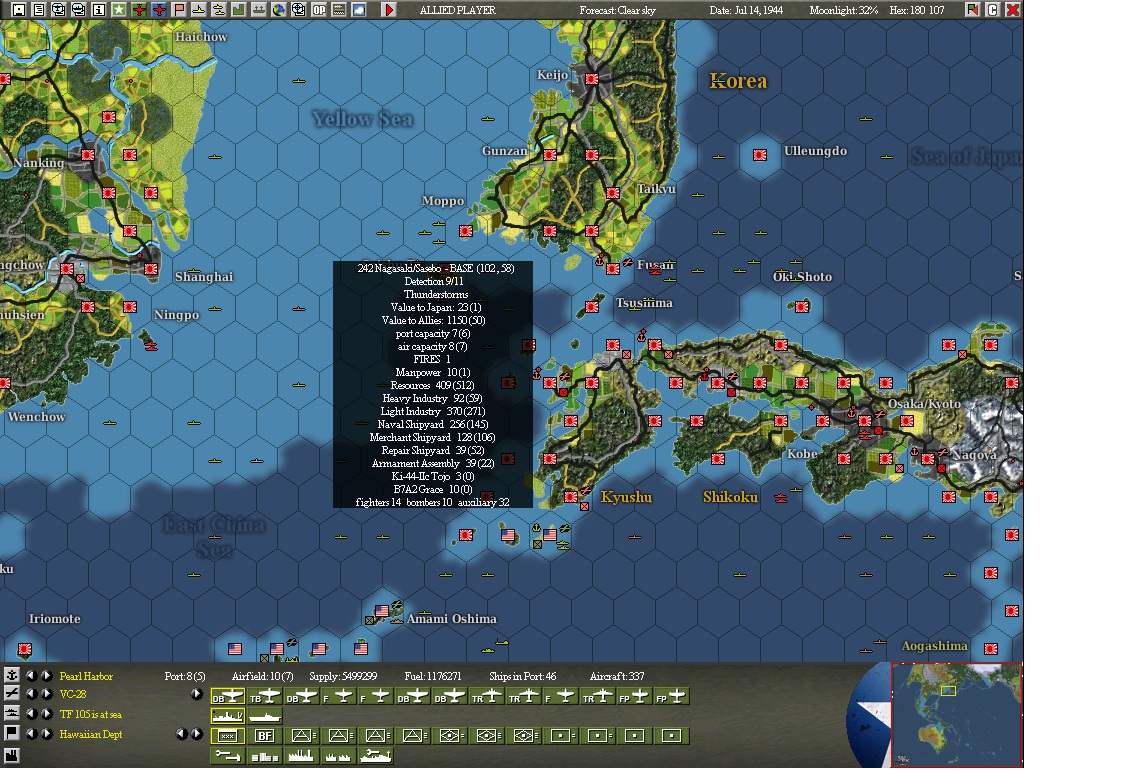Click the single yellow ship toolbar icon
Screen dimensions: 1137x774
pos(198,9)
